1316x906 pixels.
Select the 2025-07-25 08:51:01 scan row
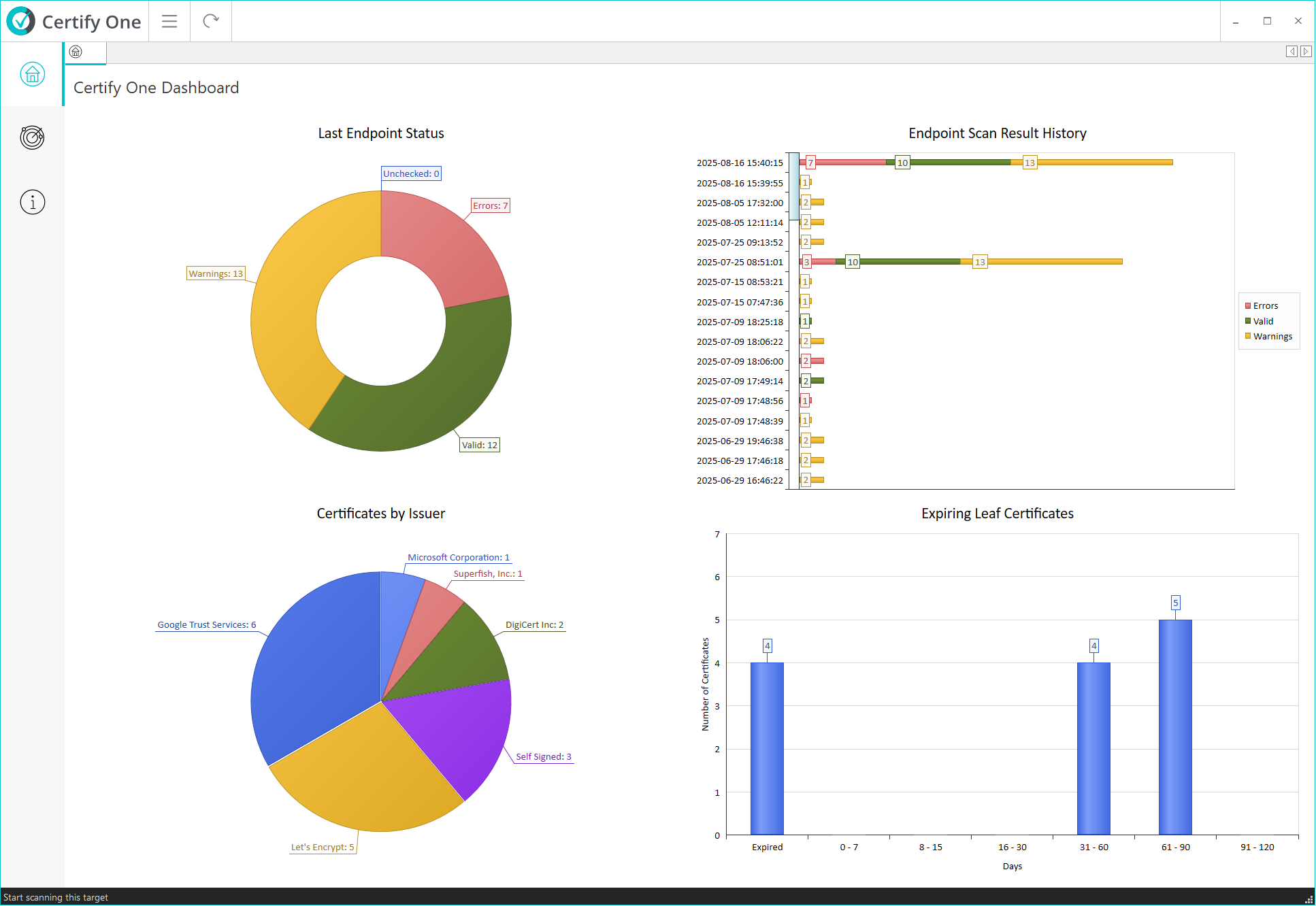[x=740, y=262]
